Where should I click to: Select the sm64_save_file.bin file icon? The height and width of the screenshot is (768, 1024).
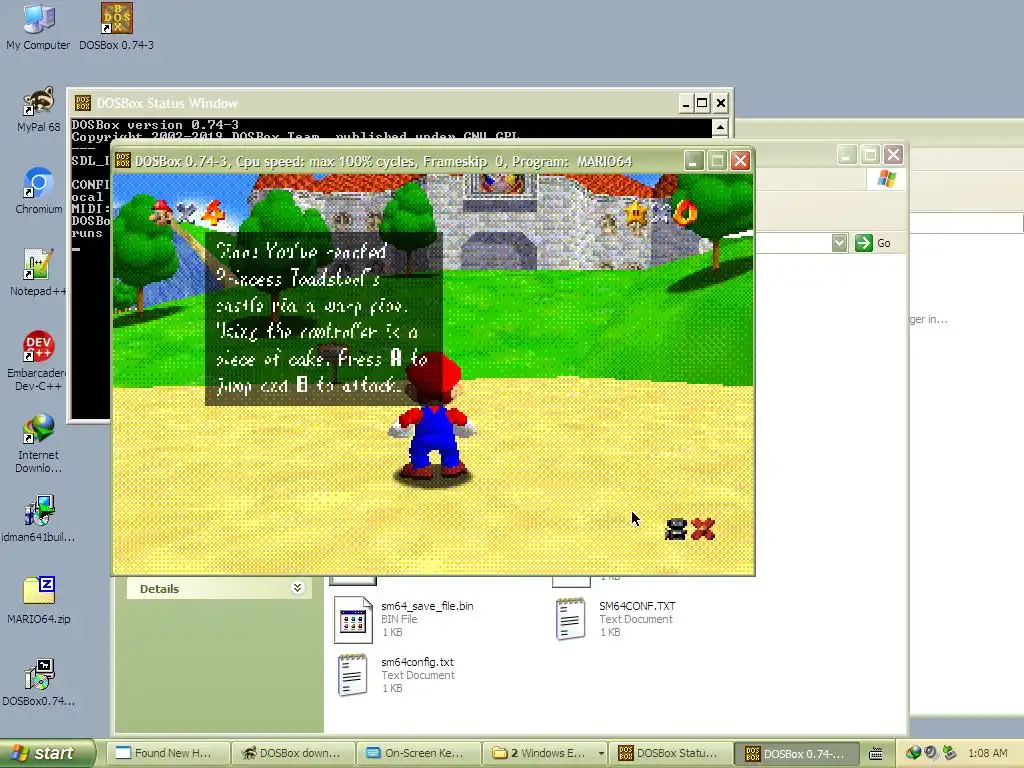click(353, 620)
